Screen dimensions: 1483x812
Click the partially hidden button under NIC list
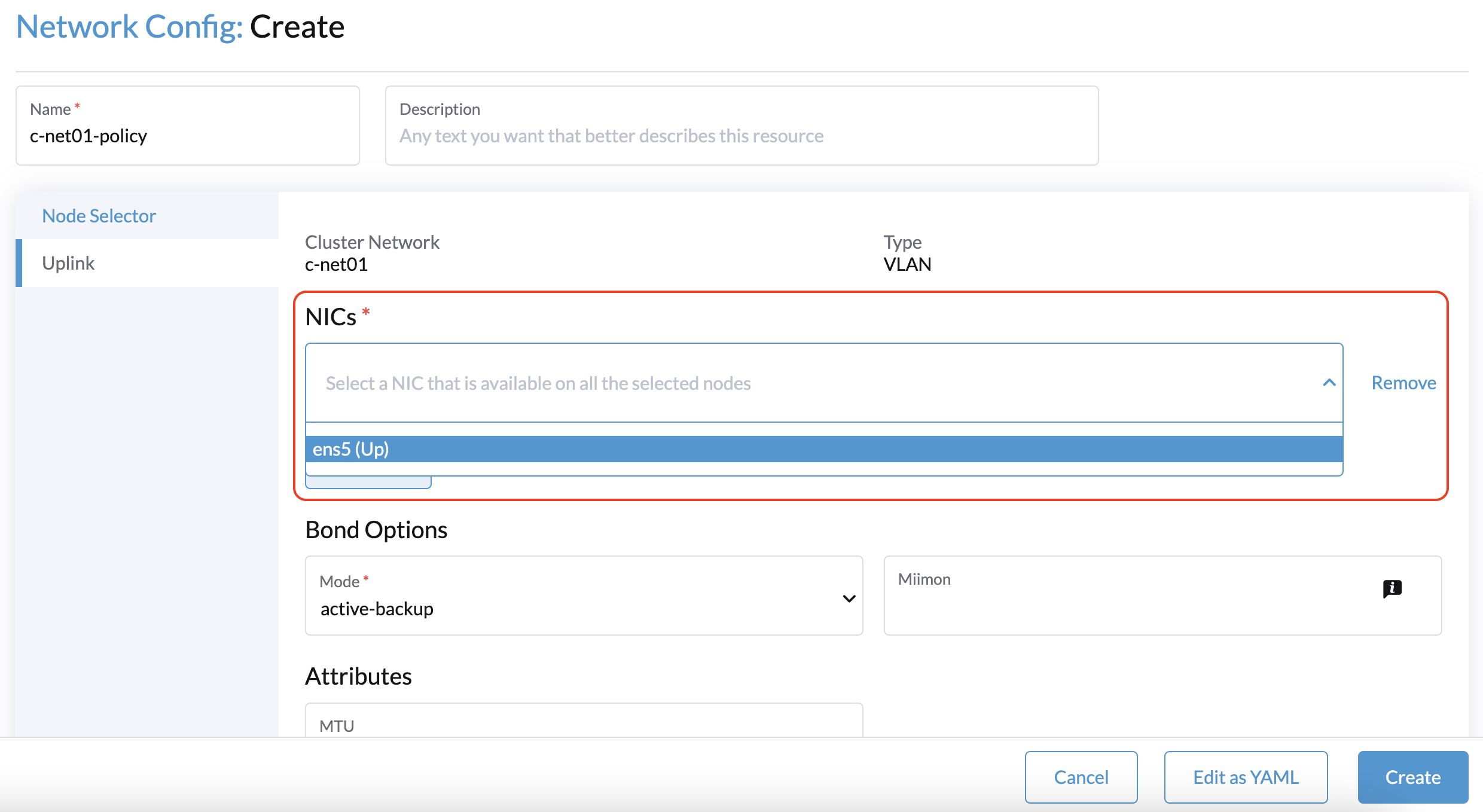coord(368,483)
